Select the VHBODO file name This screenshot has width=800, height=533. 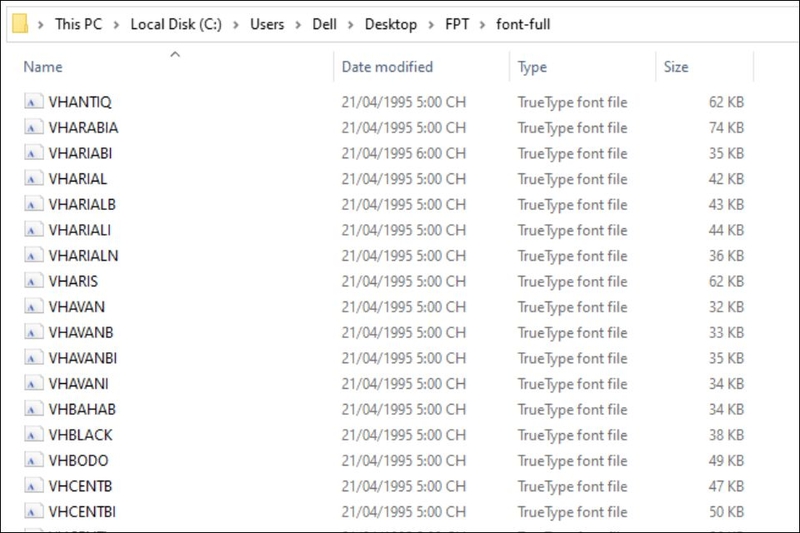pyautogui.click(x=79, y=461)
